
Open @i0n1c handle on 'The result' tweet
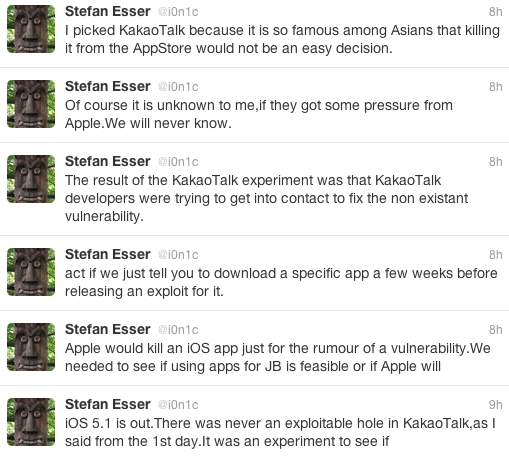(178, 162)
